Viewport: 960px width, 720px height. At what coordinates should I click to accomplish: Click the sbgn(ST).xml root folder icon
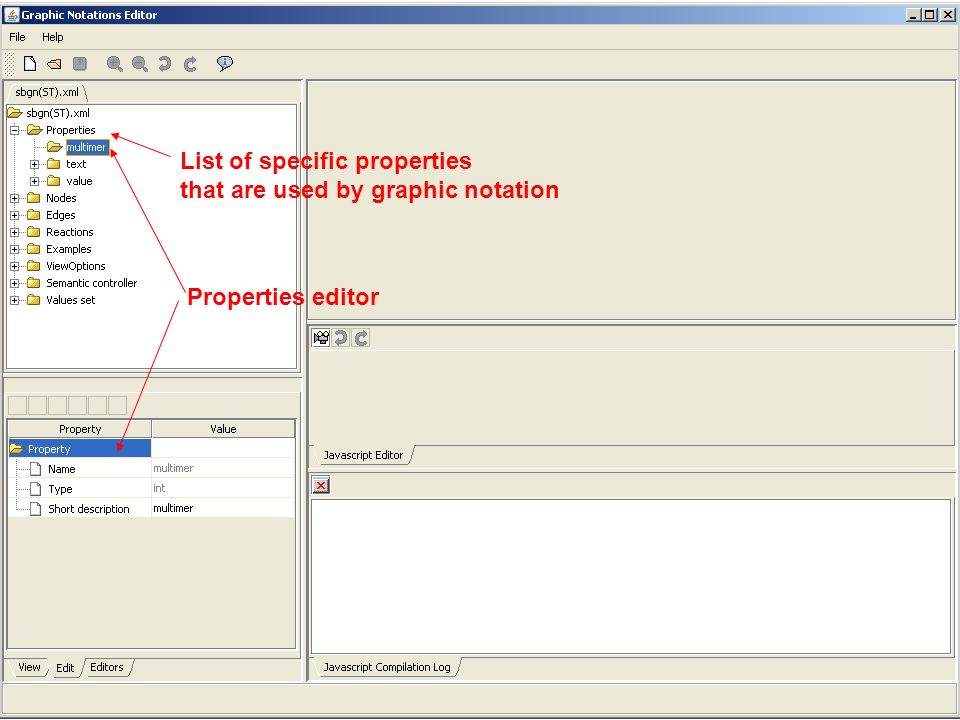[x=15, y=113]
